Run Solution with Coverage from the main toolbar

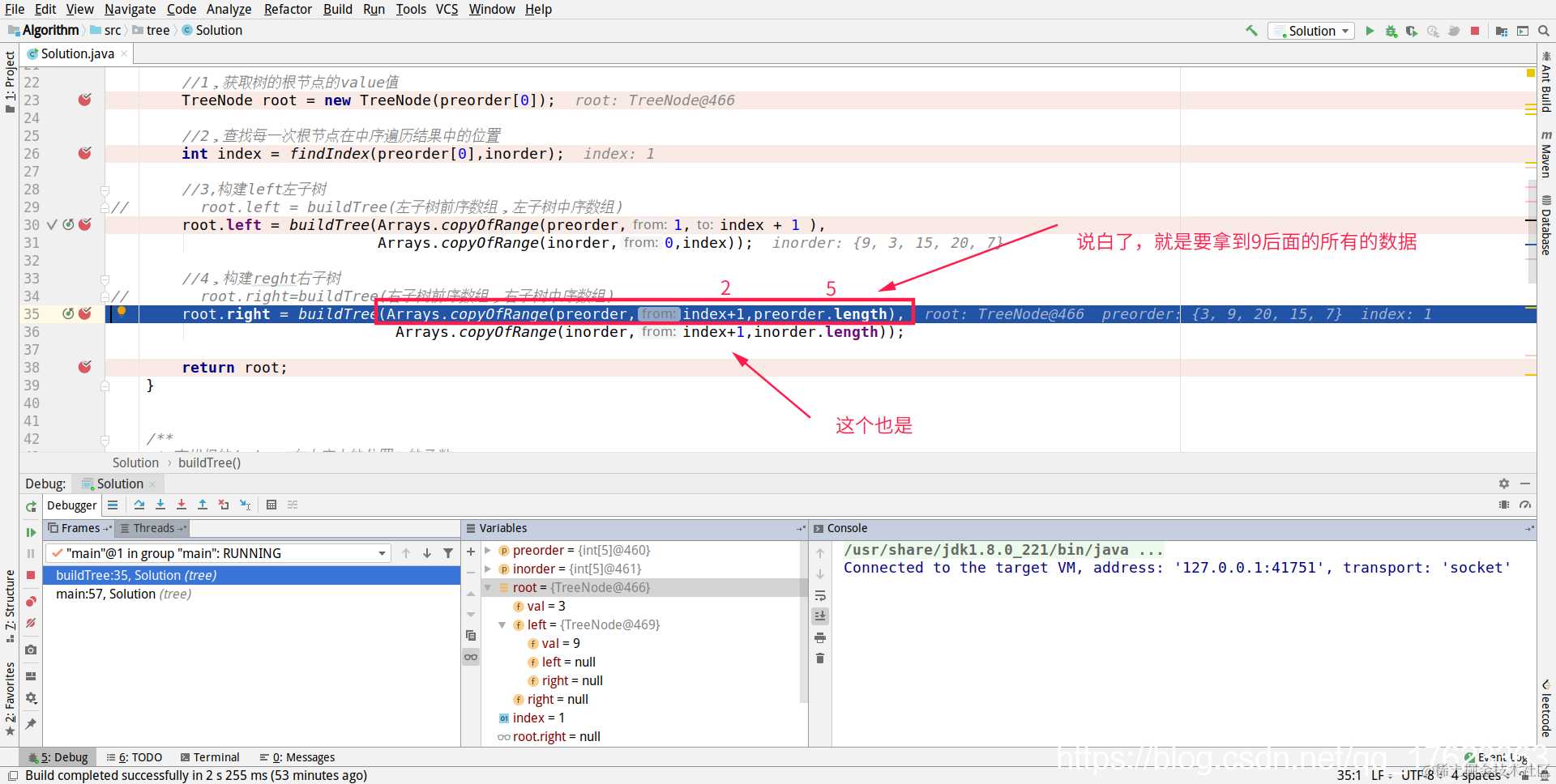point(1412,31)
